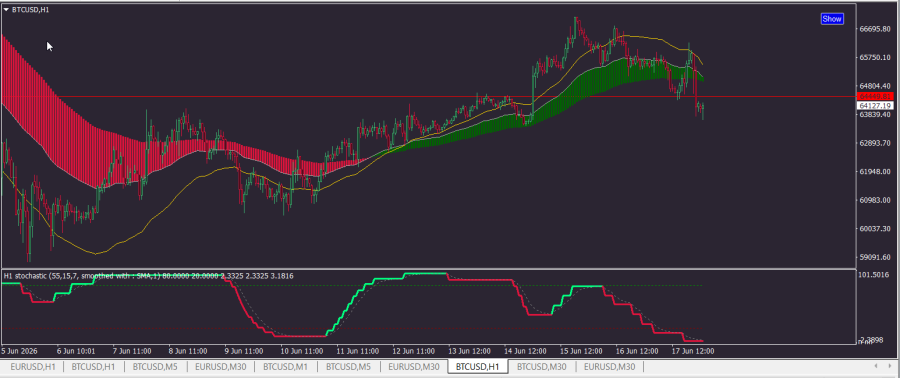Switch to the EURUSD,H1 chart tab

[32, 367]
